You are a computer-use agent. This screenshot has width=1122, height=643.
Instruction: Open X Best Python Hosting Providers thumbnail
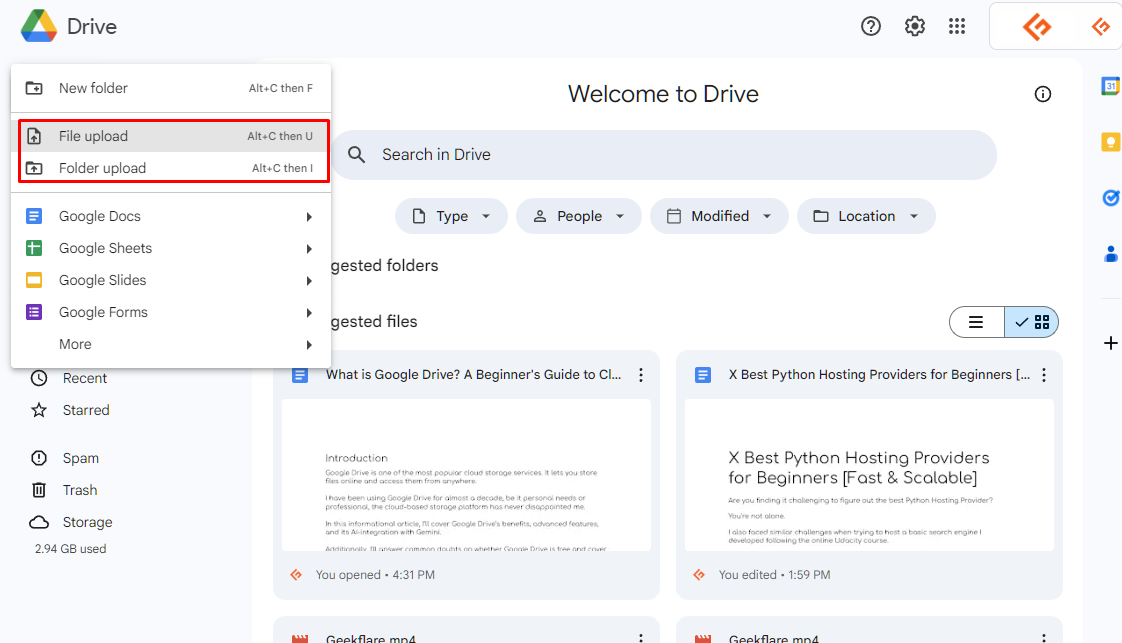pyautogui.click(x=869, y=475)
